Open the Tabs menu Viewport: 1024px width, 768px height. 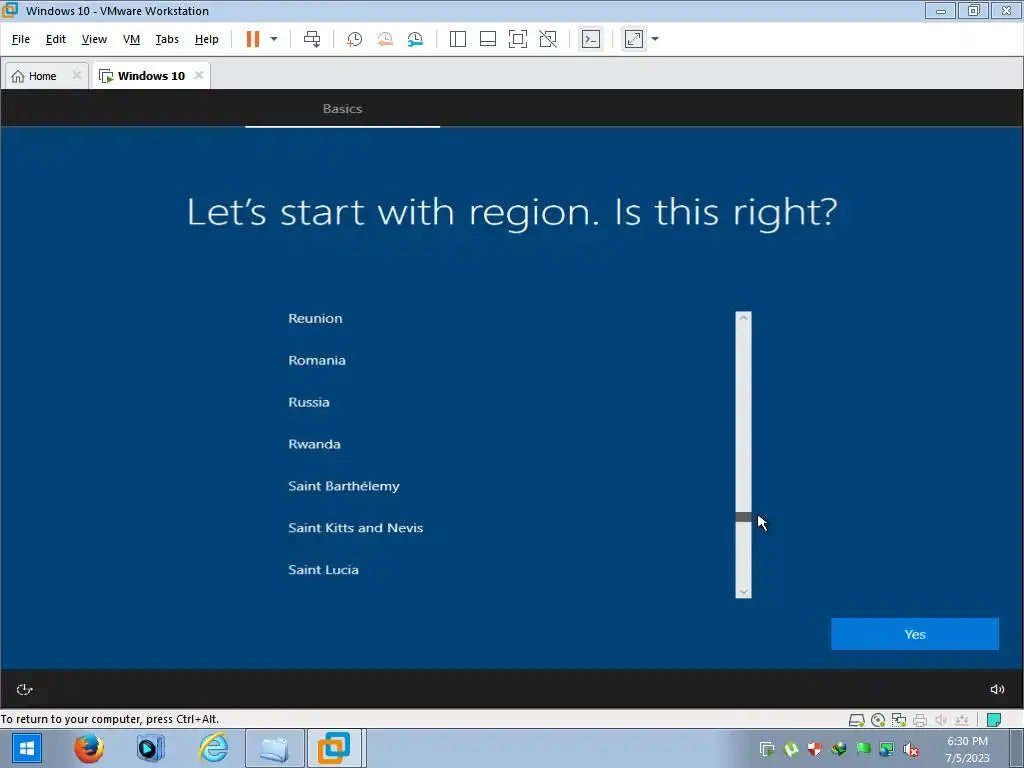(x=167, y=39)
